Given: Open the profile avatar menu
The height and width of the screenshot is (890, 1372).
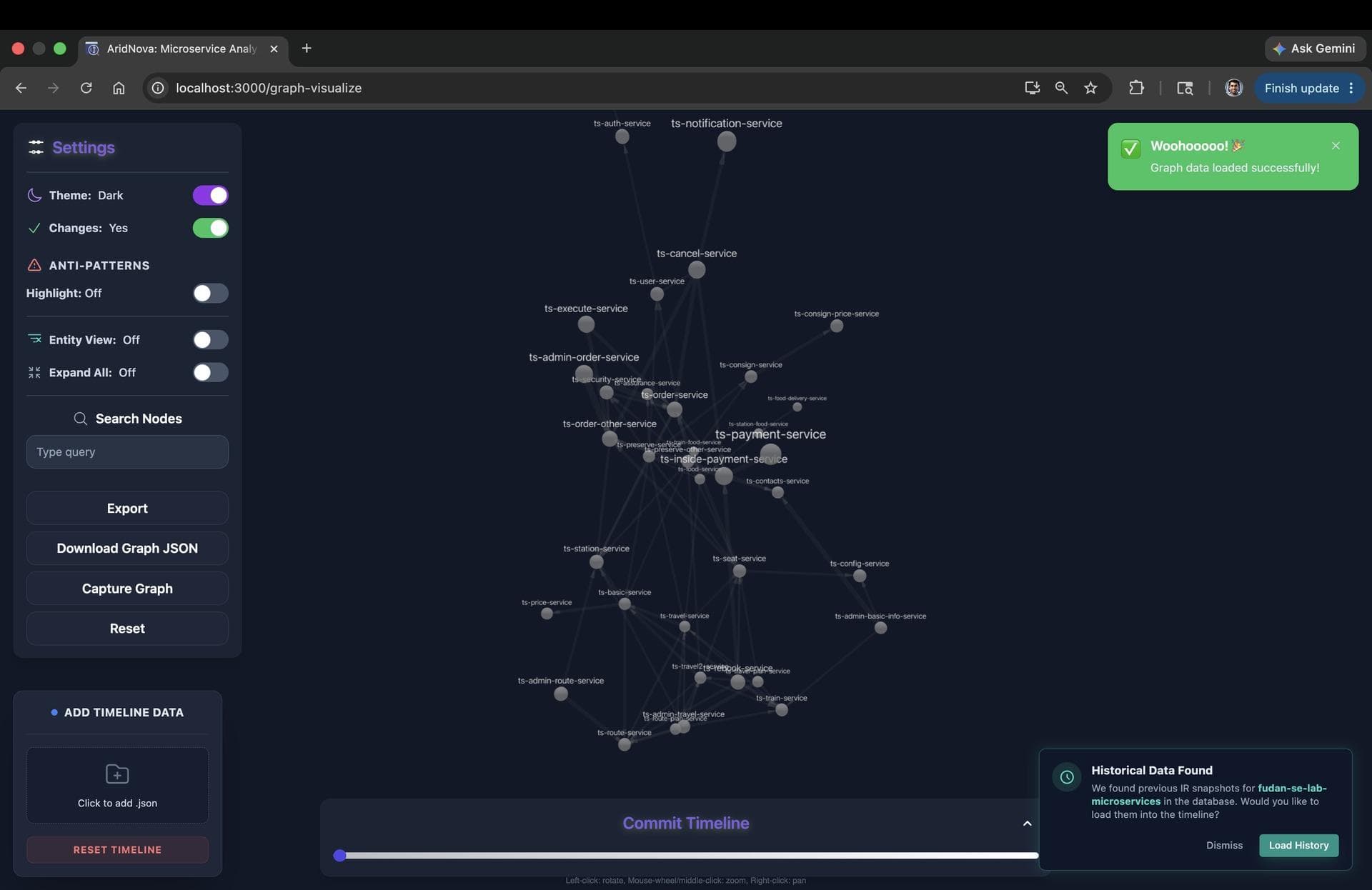Looking at the screenshot, I should point(1233,88).
